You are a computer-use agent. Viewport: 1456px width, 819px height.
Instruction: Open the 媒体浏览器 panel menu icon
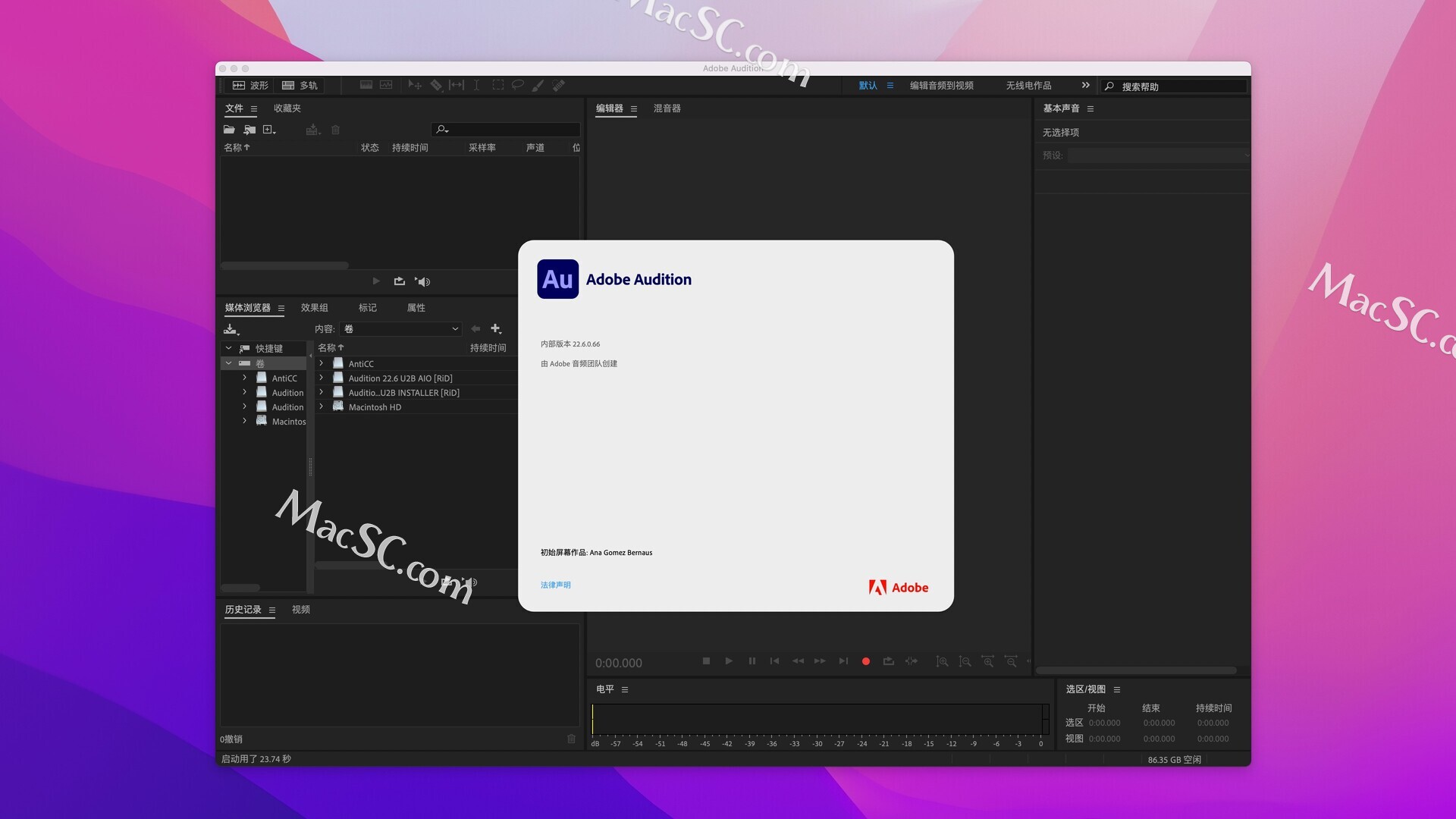[281, 308]
